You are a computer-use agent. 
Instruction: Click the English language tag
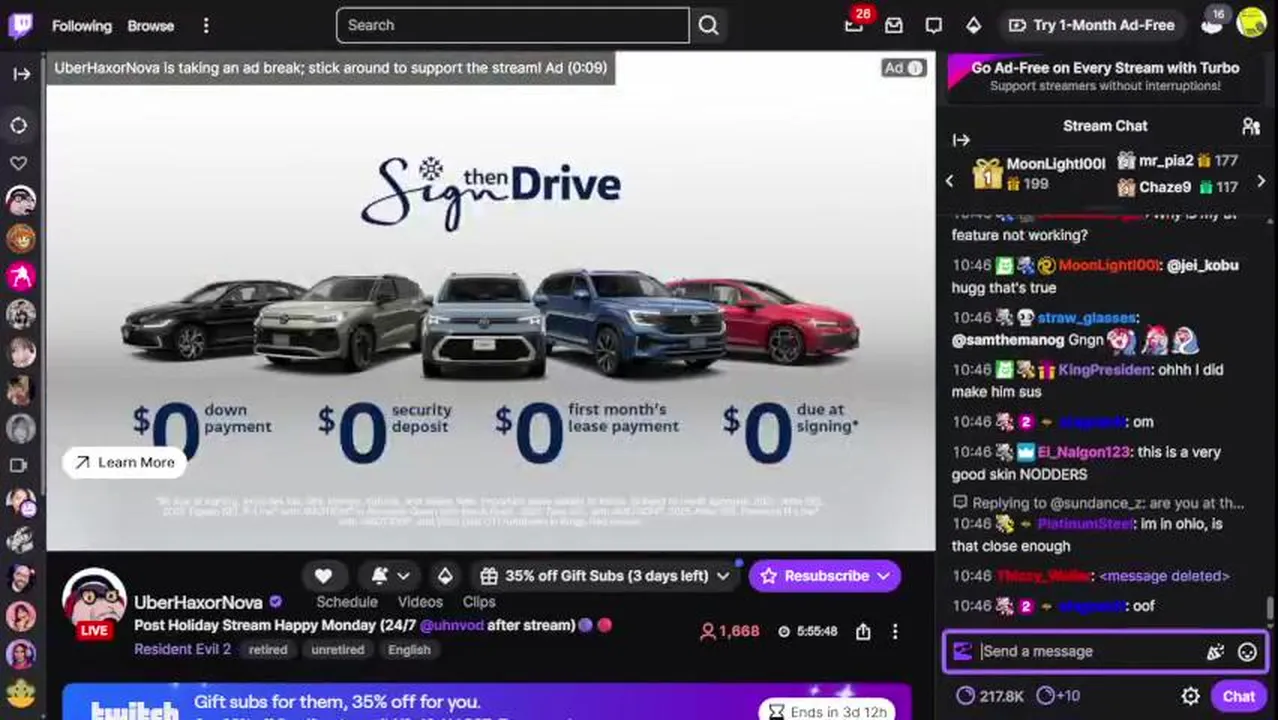409,650
